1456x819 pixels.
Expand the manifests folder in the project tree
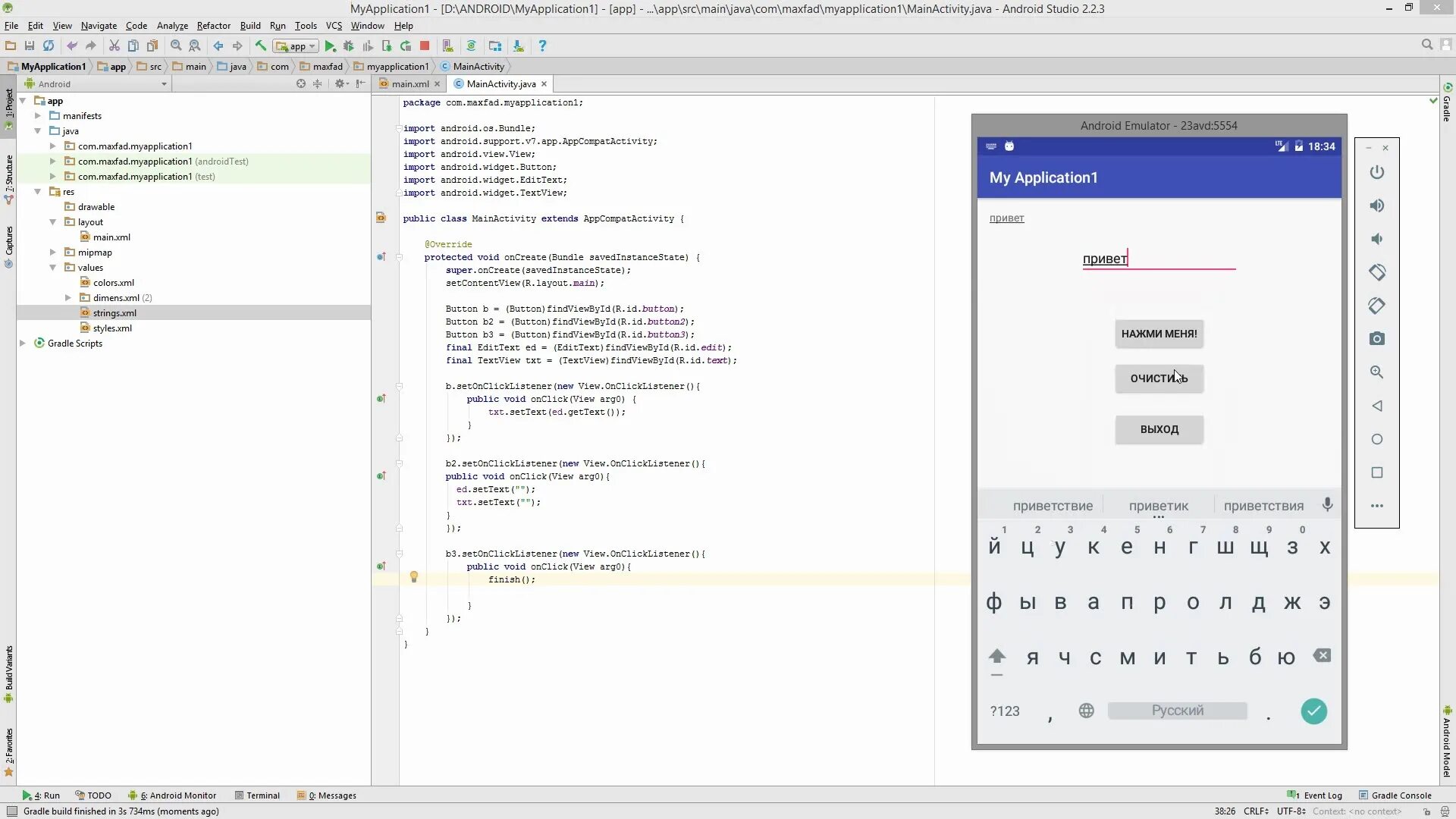(x=38, y=116)
